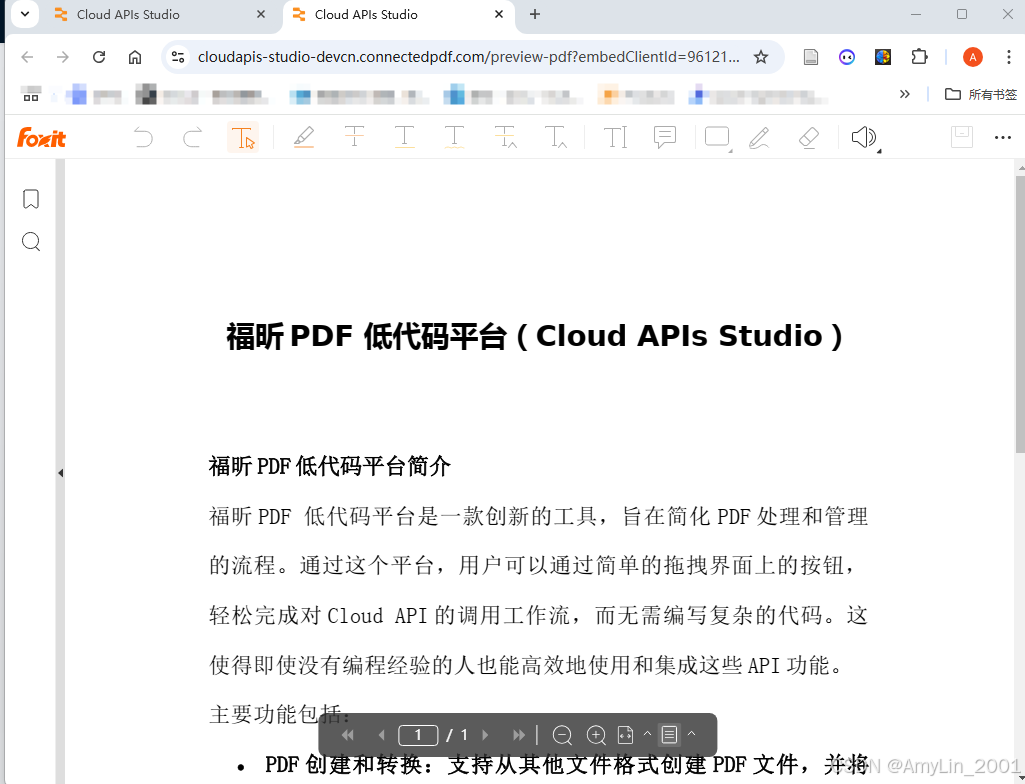Jump to the last page
This screenshot has height=784, width=1025.
(519, 735)
